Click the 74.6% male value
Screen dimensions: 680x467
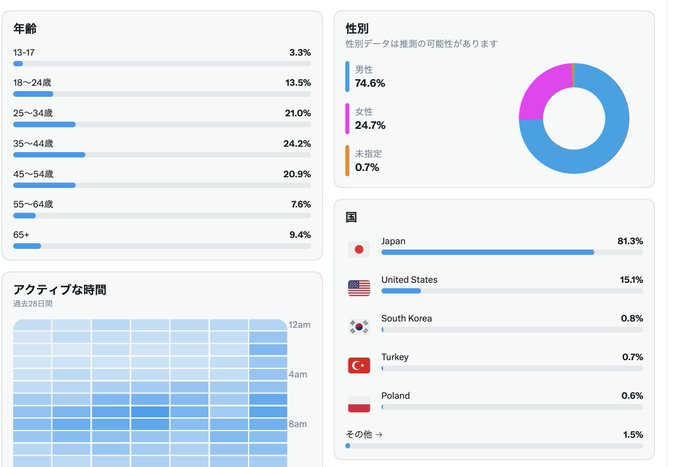pyautogui.click(x=370, y=83)
